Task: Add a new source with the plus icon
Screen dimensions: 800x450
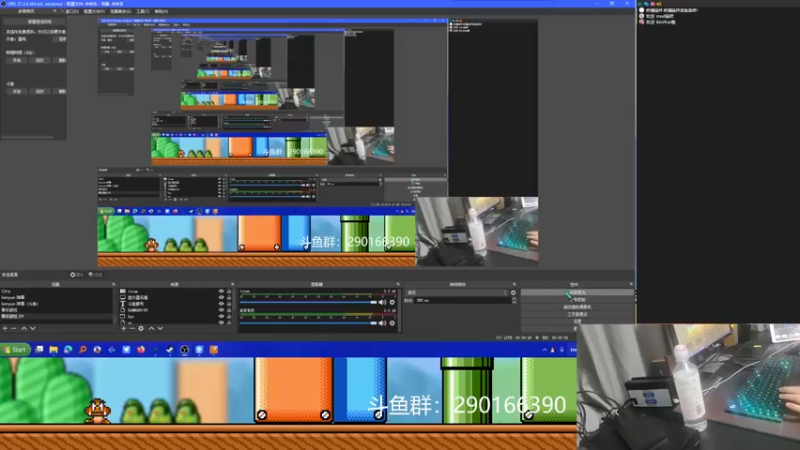Action: tap(123, 329)
